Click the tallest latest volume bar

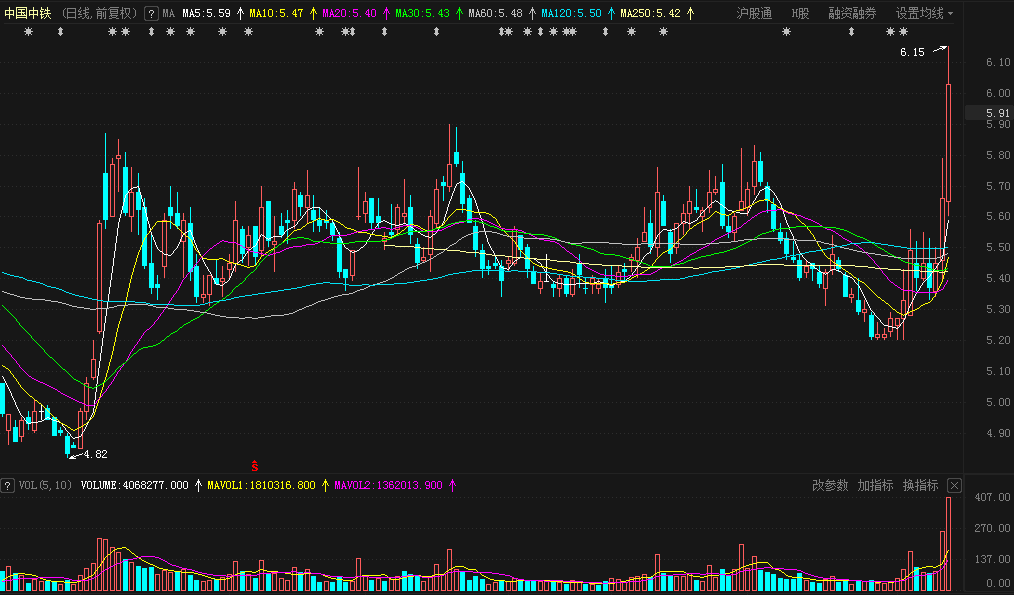click(x=948, y=545)
